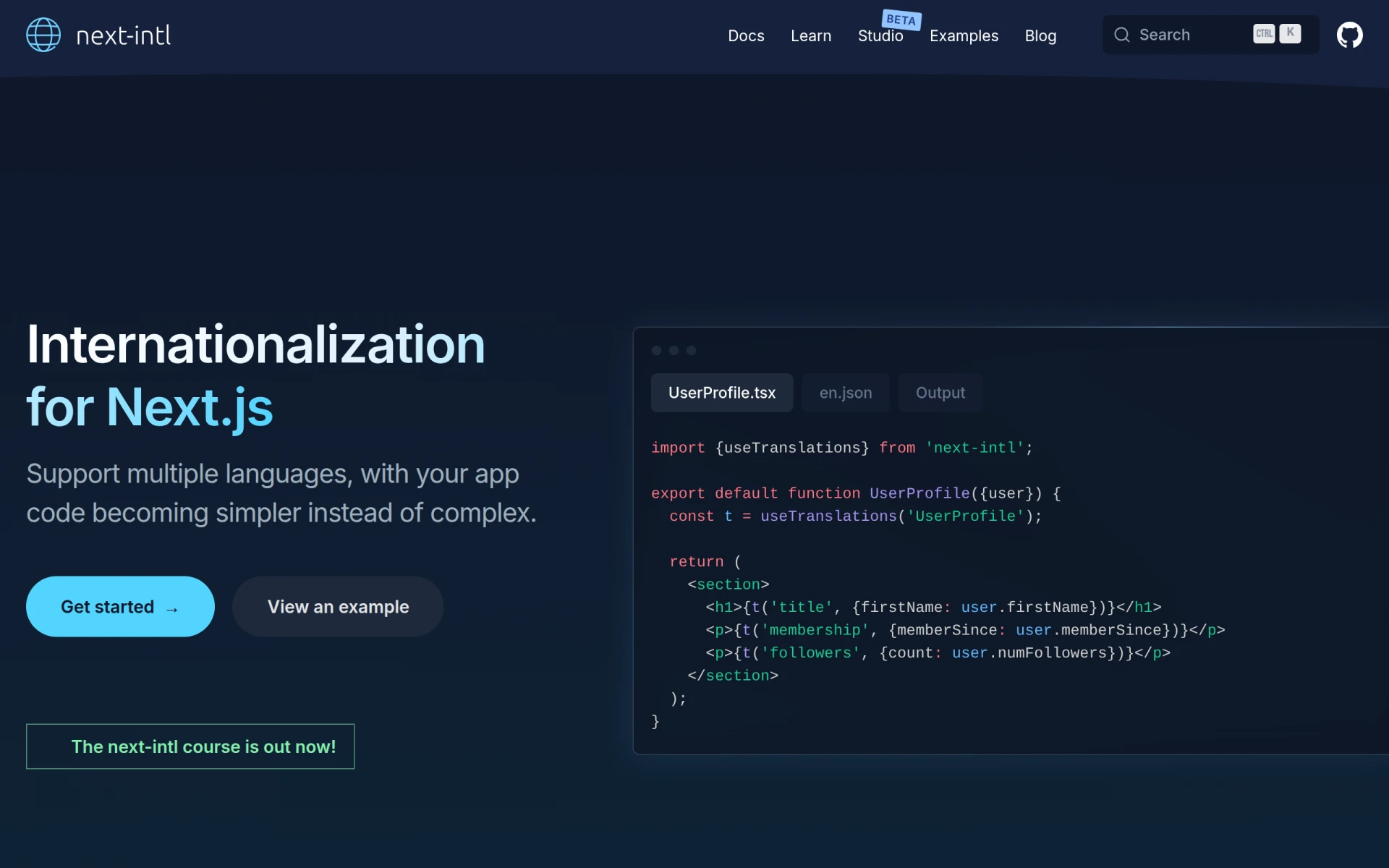Open the GitHub repository icon
1389x868 pixels.
[1349, 35]
